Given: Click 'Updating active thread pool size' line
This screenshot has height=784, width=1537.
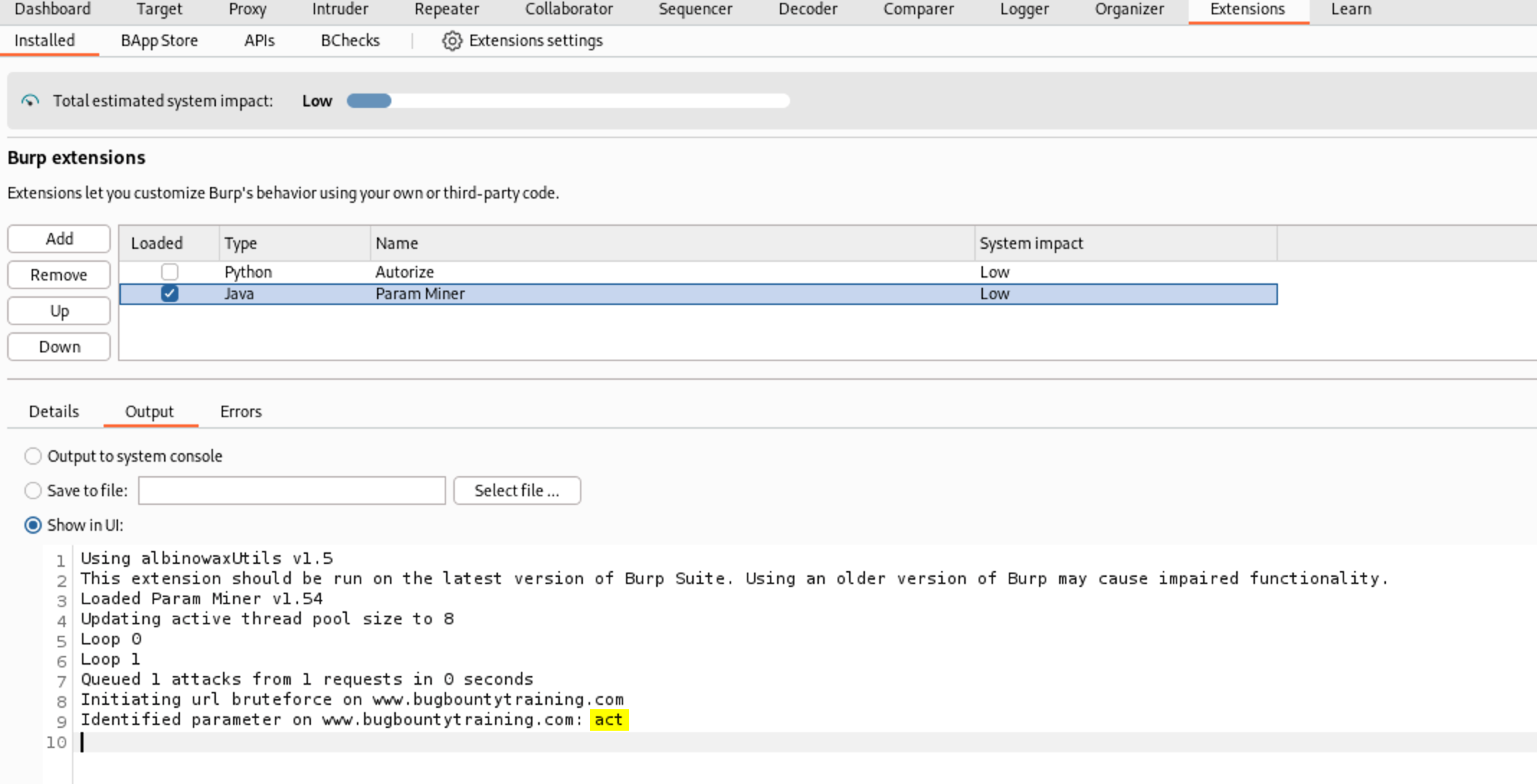Looking at the screenshot, I should coord(267,619).
